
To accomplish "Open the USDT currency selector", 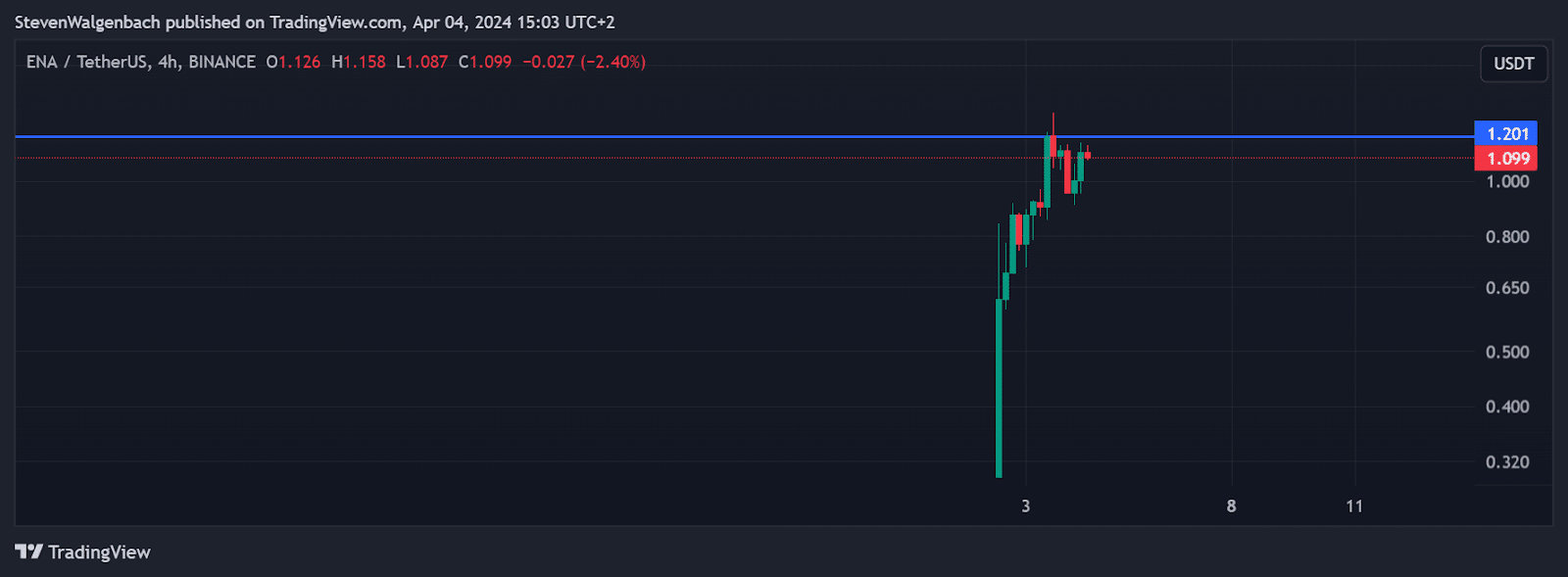I will (1513, 64).
